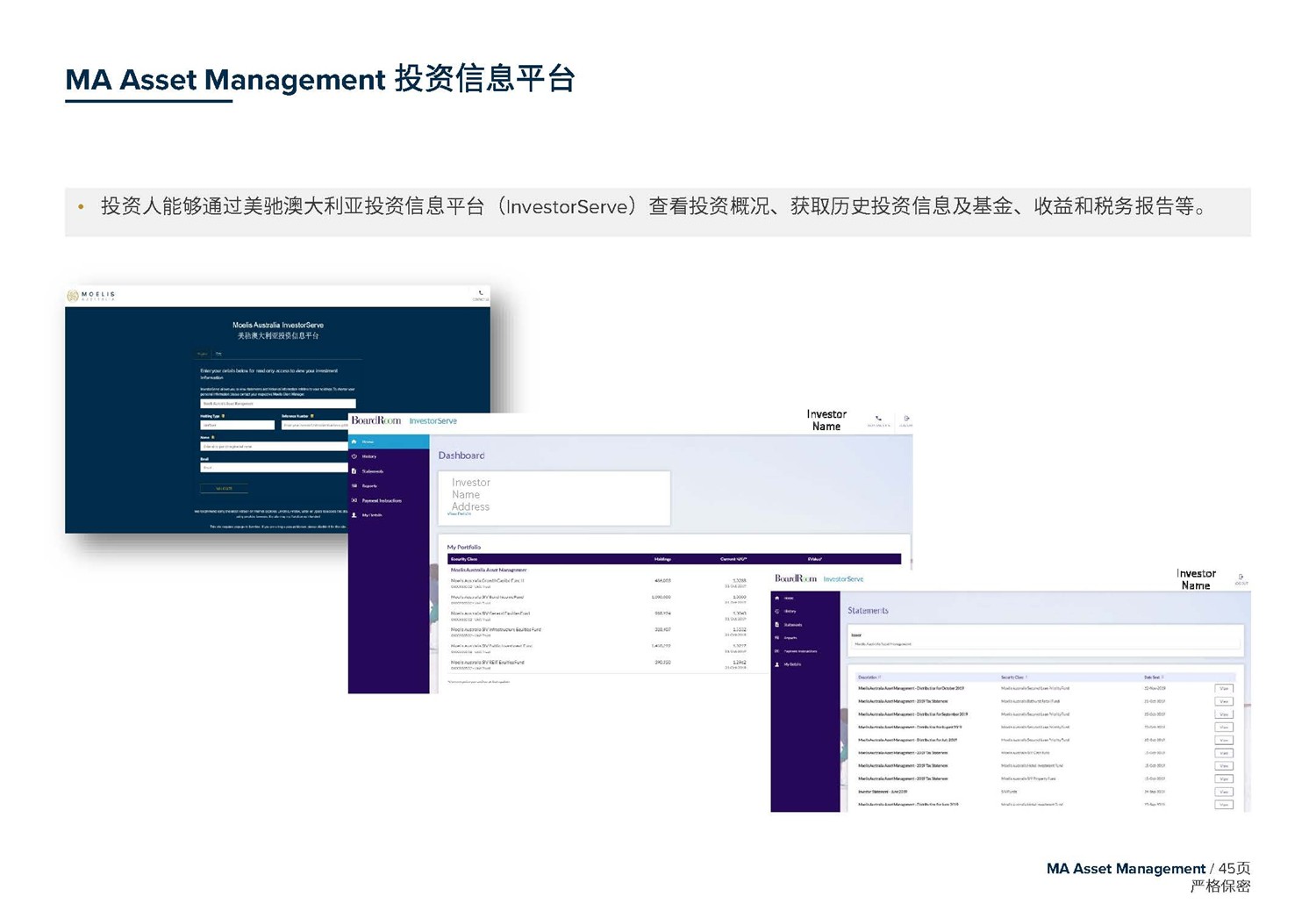Viewport: 1316px width, 911px height.
Task: Open Reports in the Dashboard sidebar
Action: 369,485
